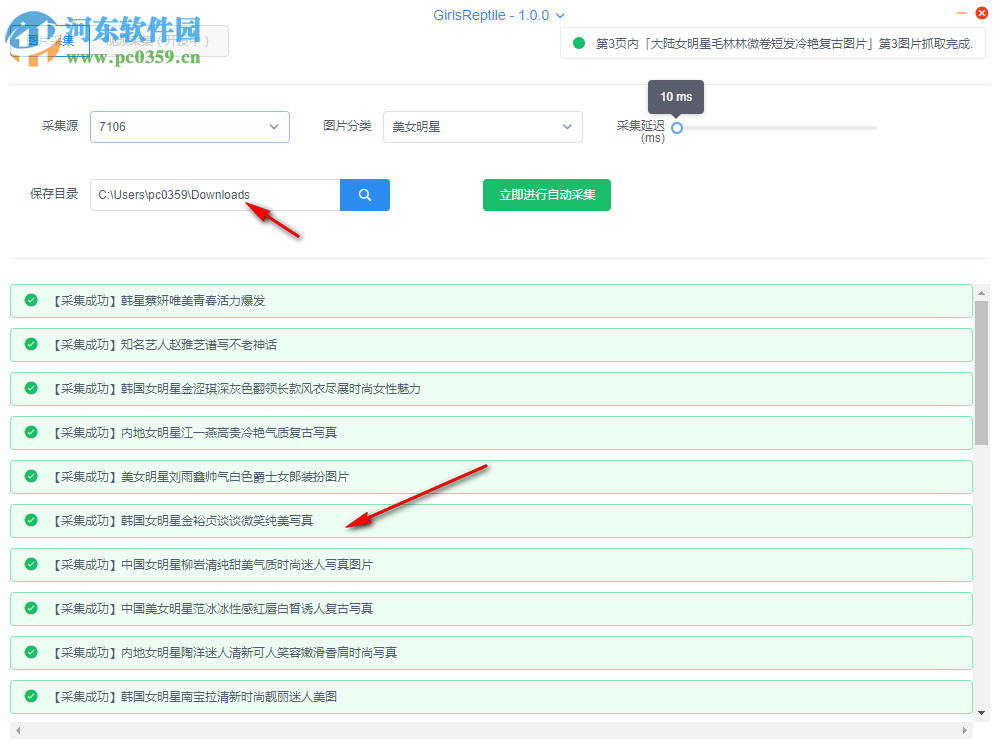Click success icon for 内地女明星陶洋 row
Viewport: 1000px width, 750px height.
31,652
